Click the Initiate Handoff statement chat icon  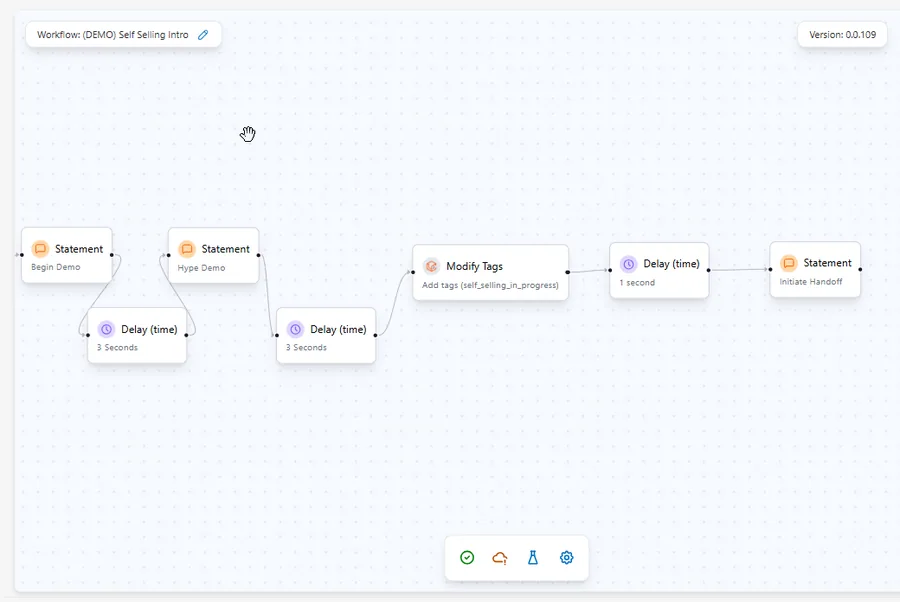click(x=789, y=263)
